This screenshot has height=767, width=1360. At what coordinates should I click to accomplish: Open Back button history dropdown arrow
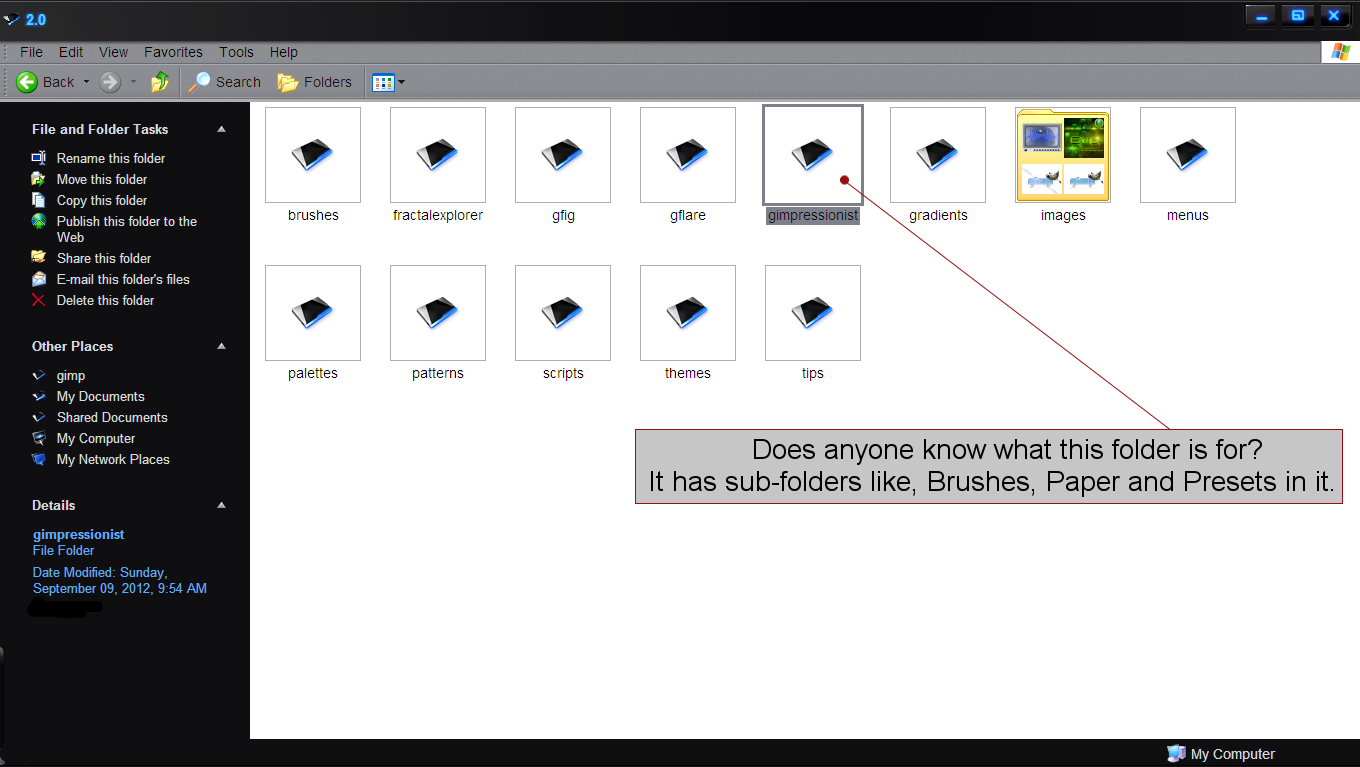pyautogui.click(x=86, y=82)
